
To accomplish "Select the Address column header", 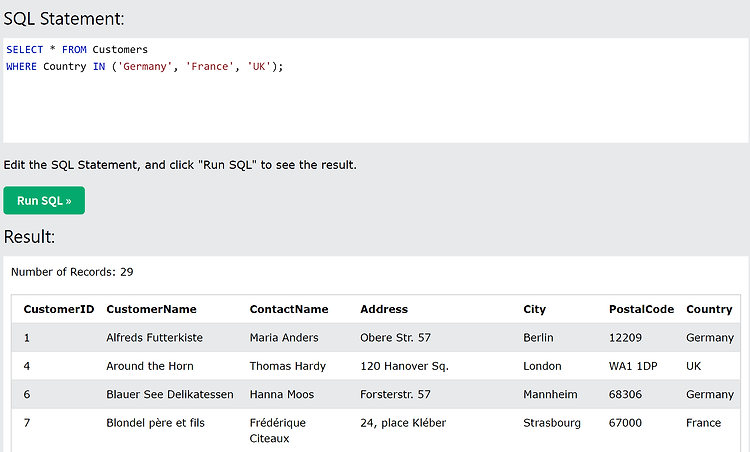I will point(384,309).
